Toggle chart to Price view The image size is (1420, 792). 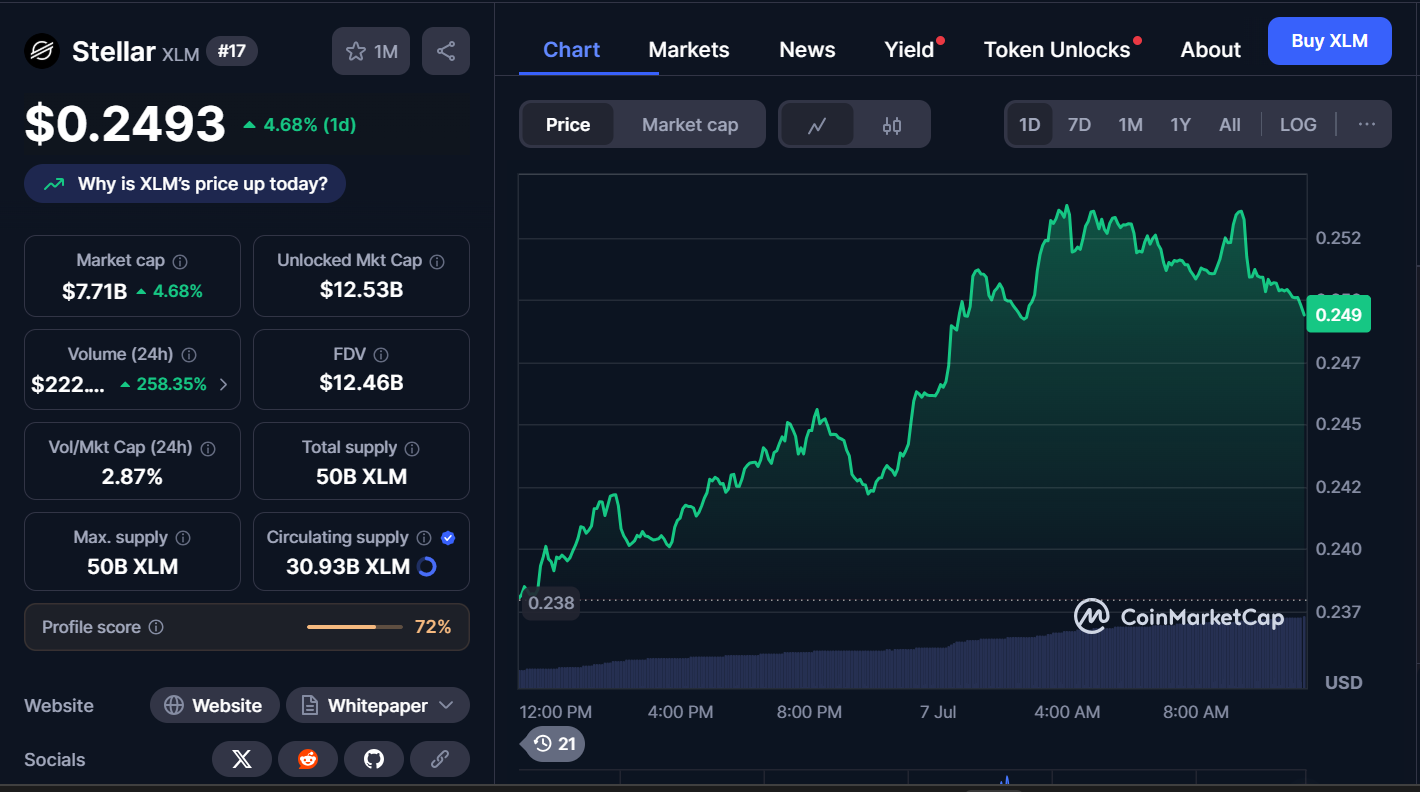[x=567, y=125]
